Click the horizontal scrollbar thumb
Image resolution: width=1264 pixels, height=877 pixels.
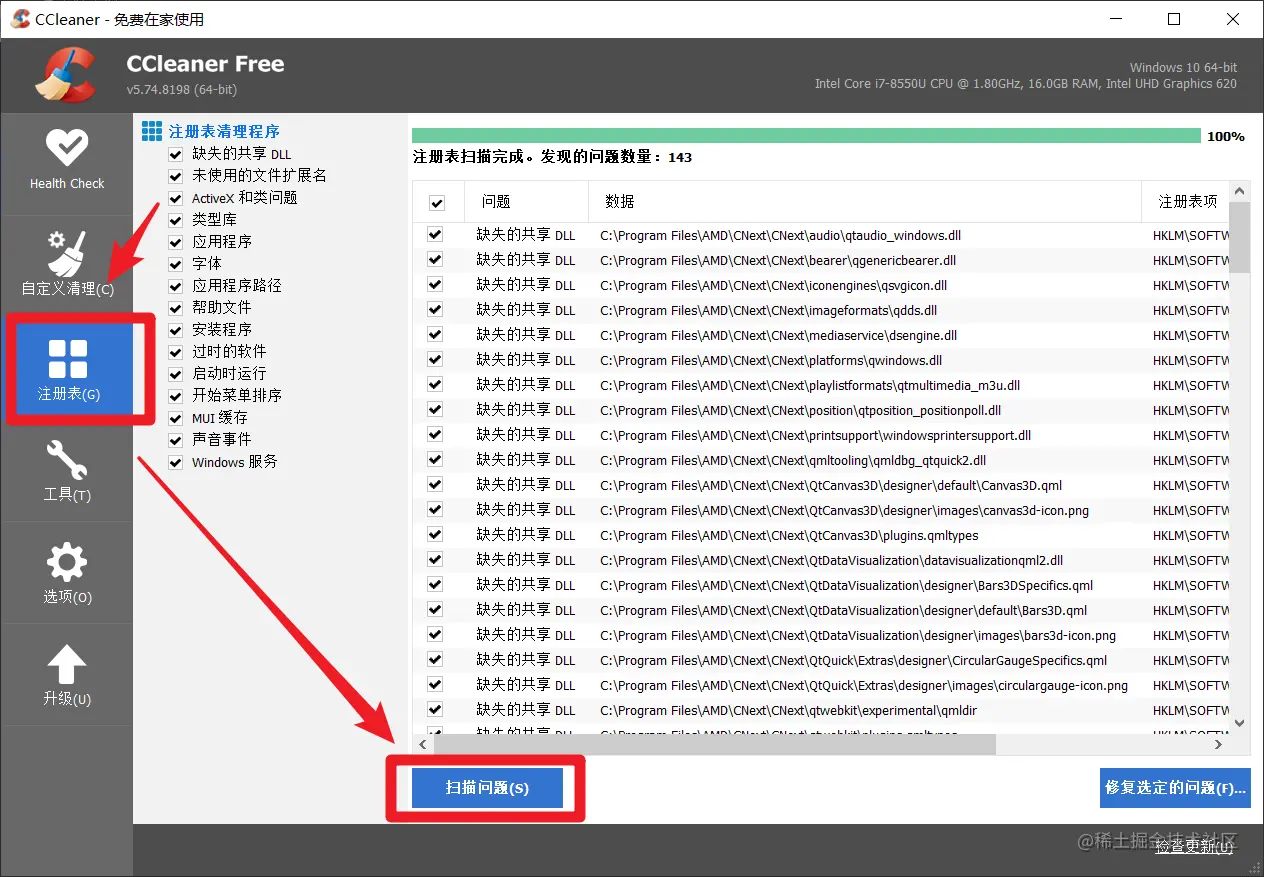point(714,744)
